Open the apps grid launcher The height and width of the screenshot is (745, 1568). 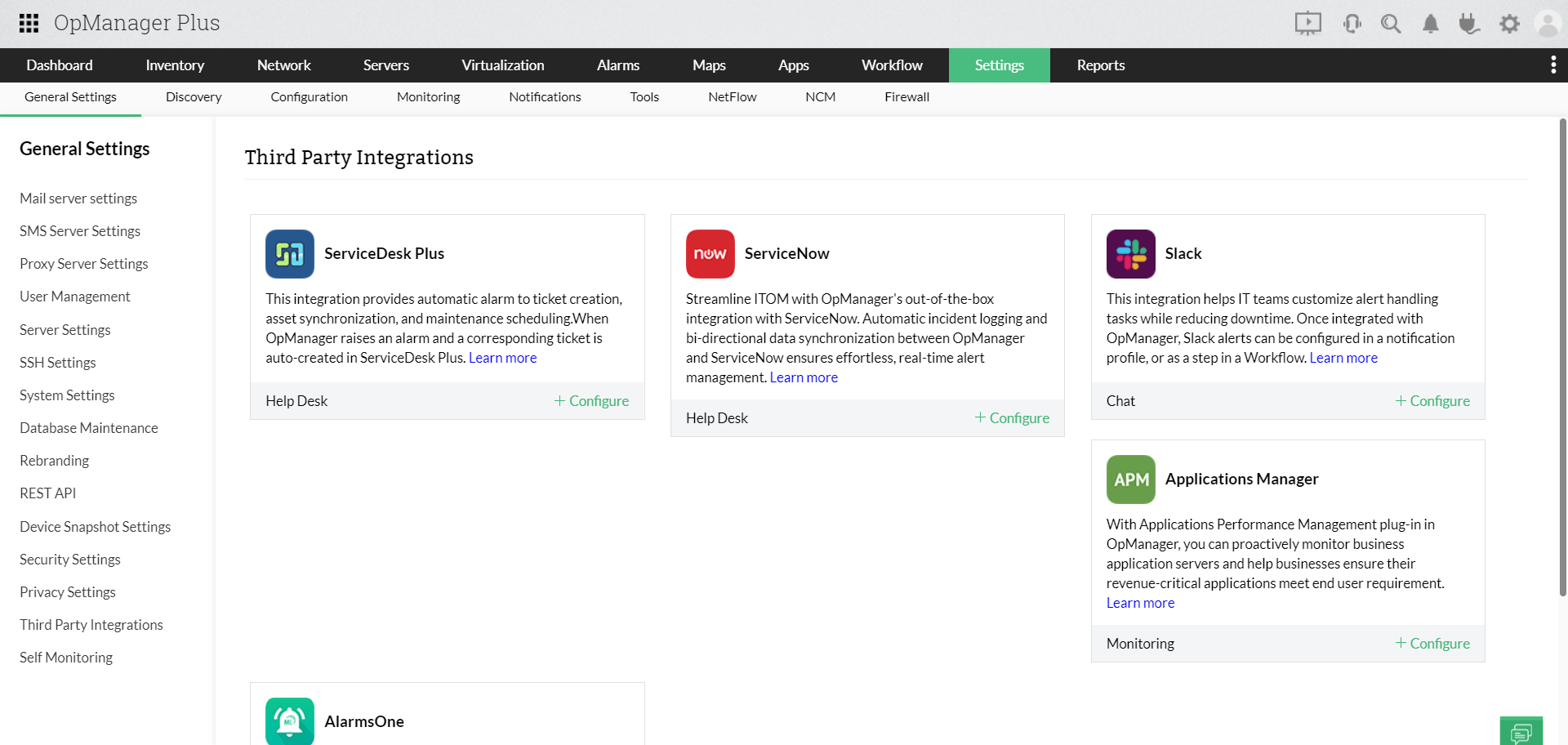tap(28, 23)
